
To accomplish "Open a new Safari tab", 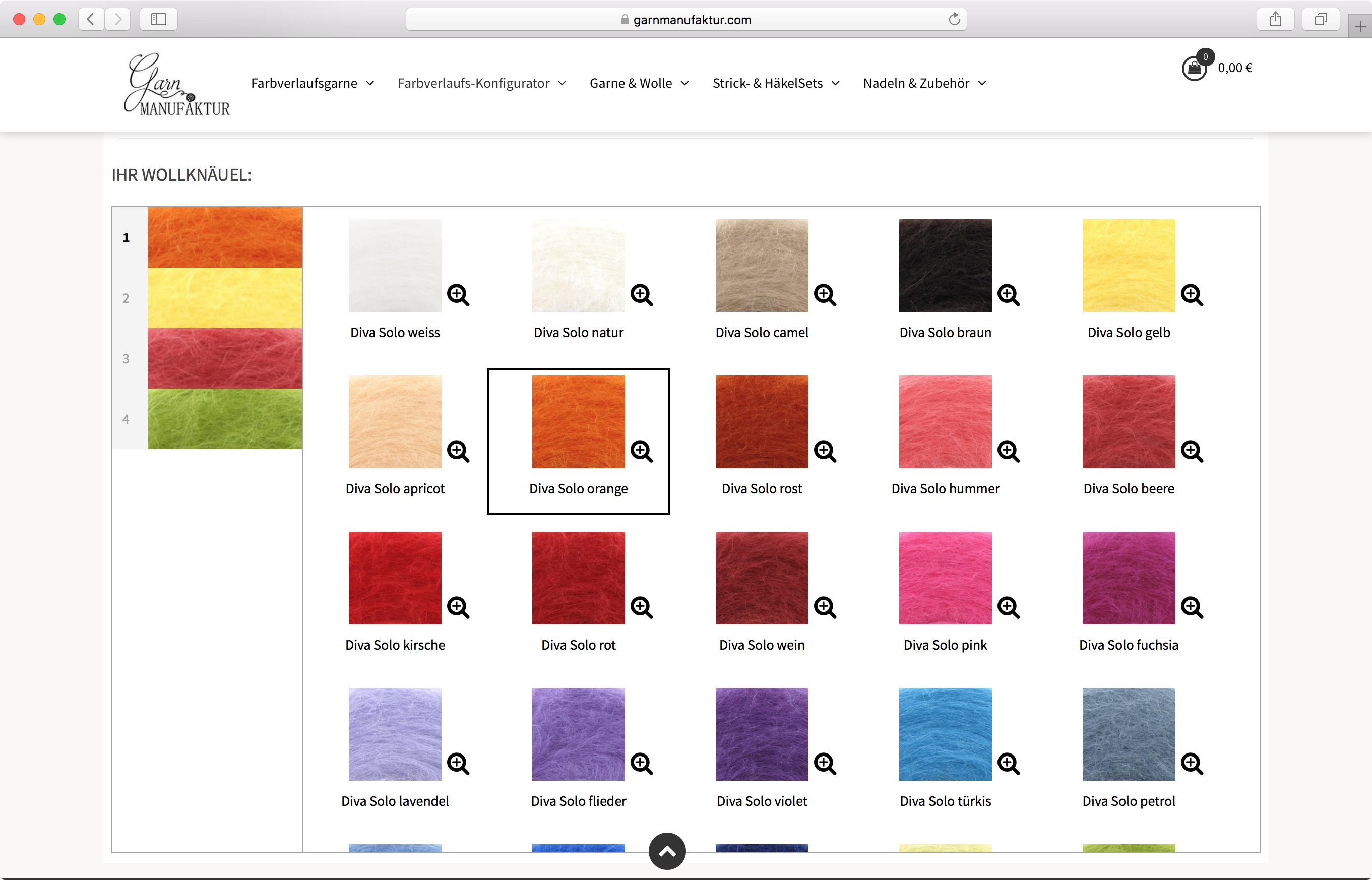I will pyautogui.click(x=1360, y=27).
